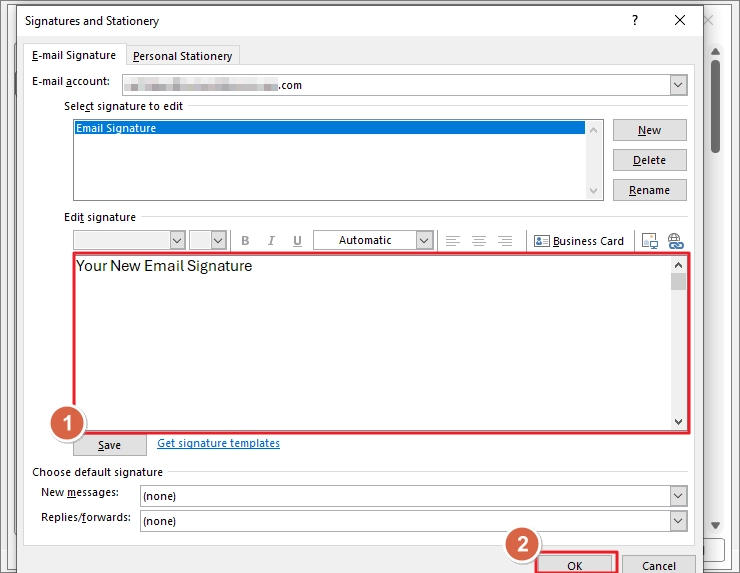Expand the Replies/forwards signature dropdown
This screenshot has width=740, height=573.
tap(678, 521)
